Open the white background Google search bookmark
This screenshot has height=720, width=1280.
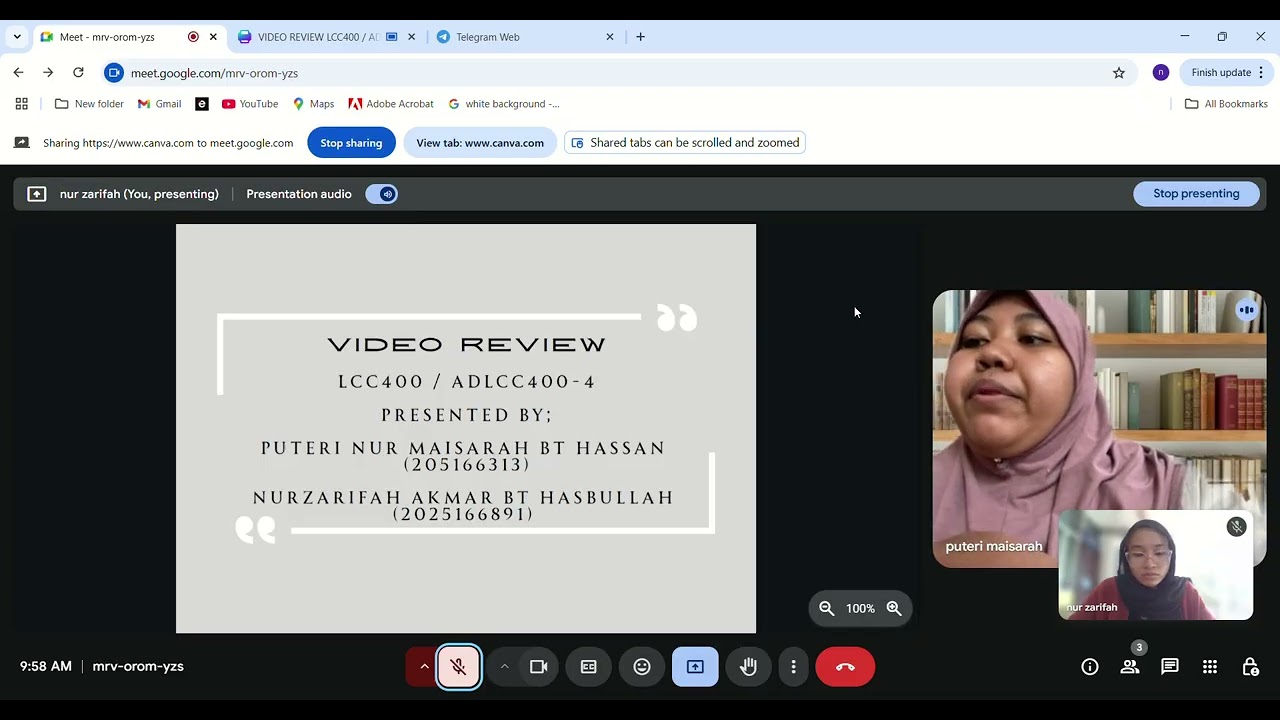(x=504, y=104)
